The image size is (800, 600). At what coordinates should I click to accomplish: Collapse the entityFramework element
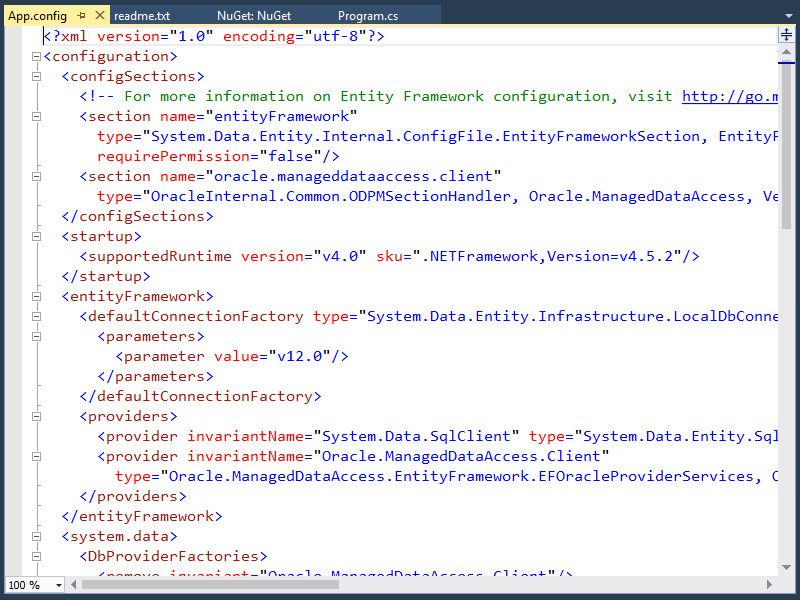pyautogui.click(x=36, y=296)
